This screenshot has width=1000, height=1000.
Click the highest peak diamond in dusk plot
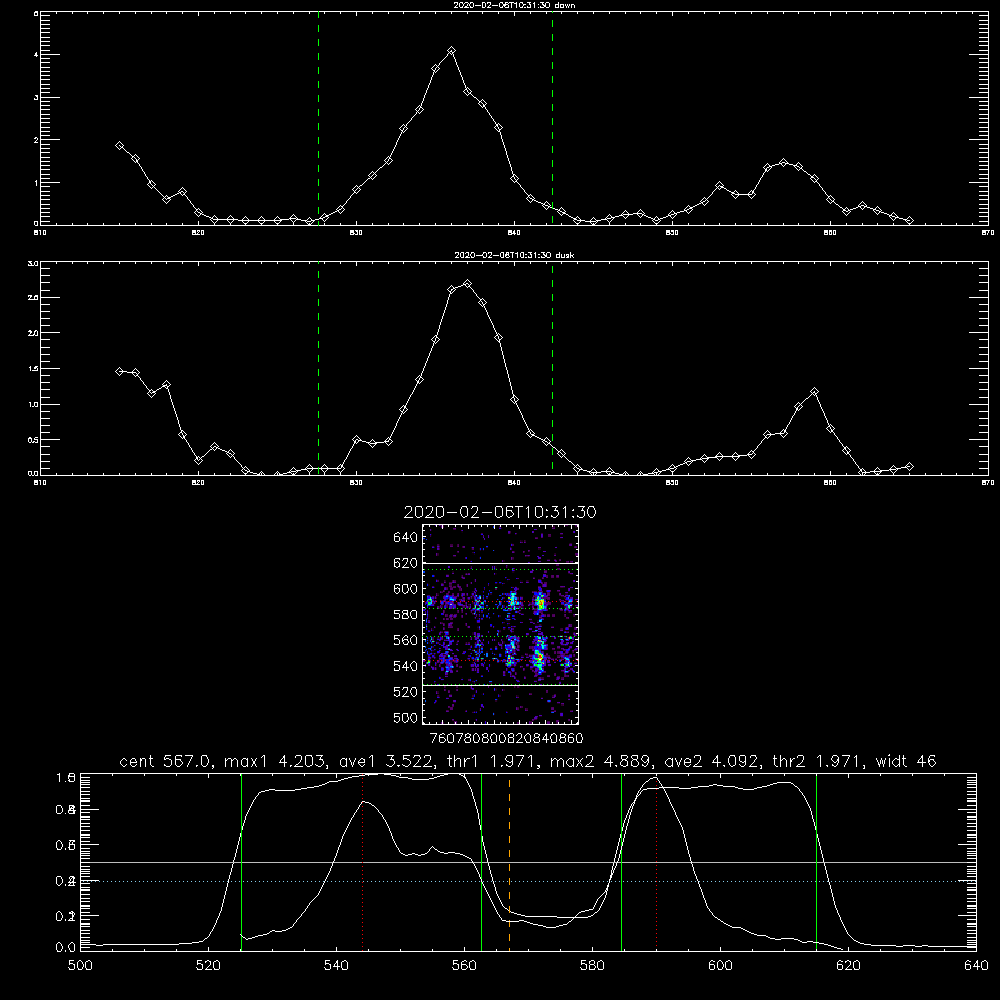point(467,283)
